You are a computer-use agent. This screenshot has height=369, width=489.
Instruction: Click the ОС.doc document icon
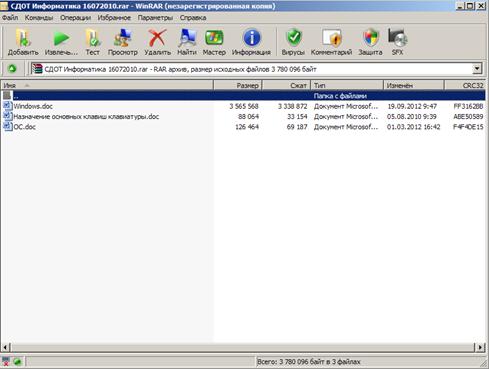pyautogui.click(x=7, y=127)
